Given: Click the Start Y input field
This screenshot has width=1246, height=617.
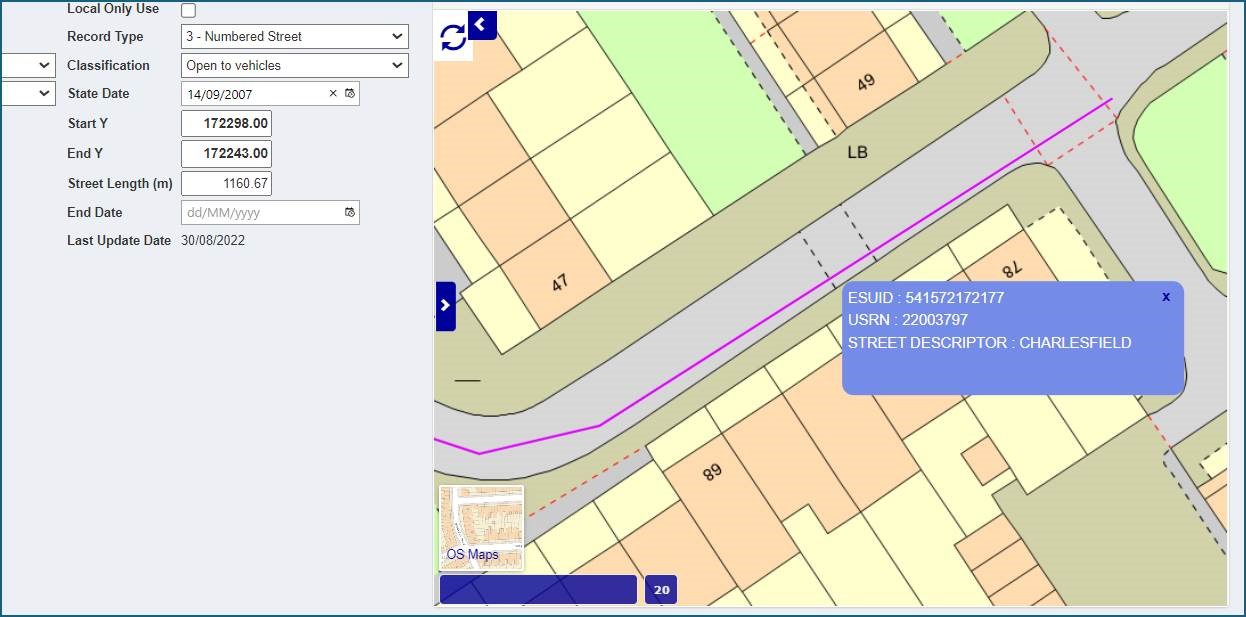Looking at the screenshot, I should click(x=226, y=124).
